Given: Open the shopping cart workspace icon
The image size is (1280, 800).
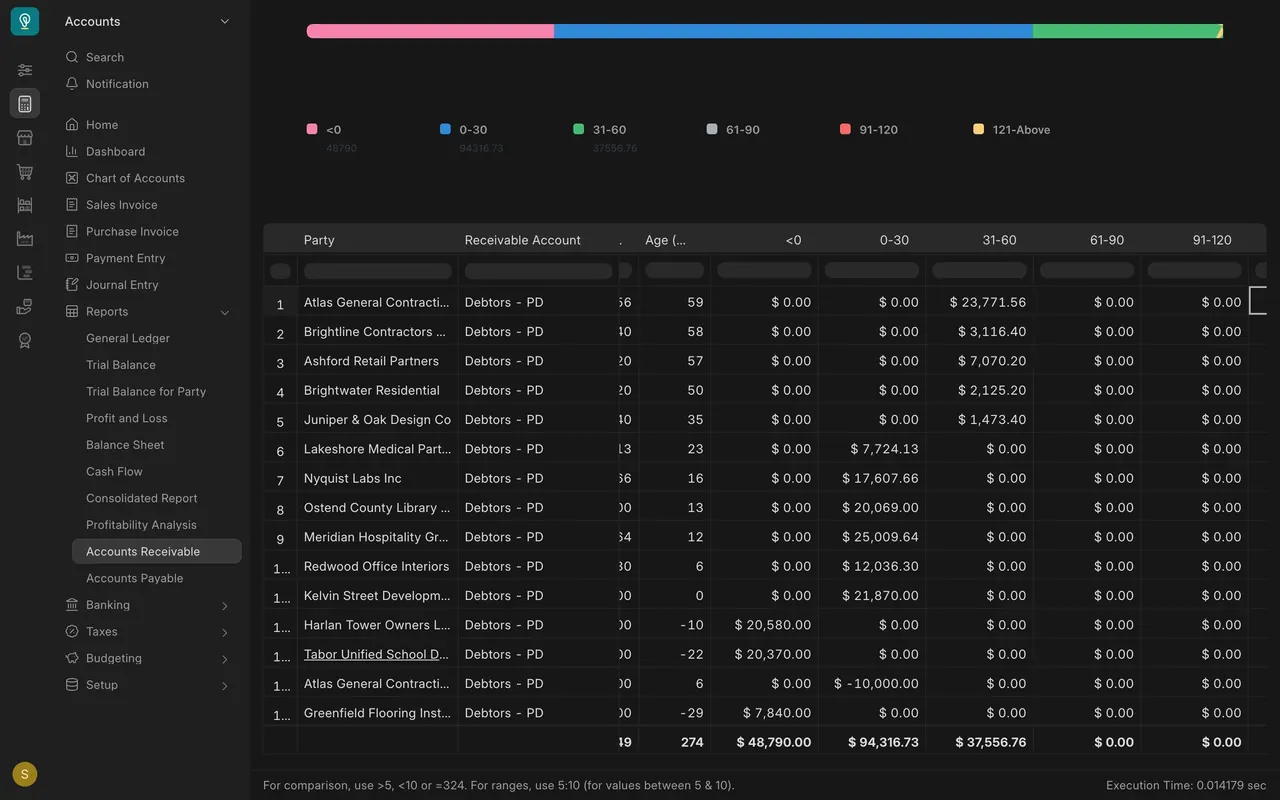Looking at the screenshot, I should point(25,172).
